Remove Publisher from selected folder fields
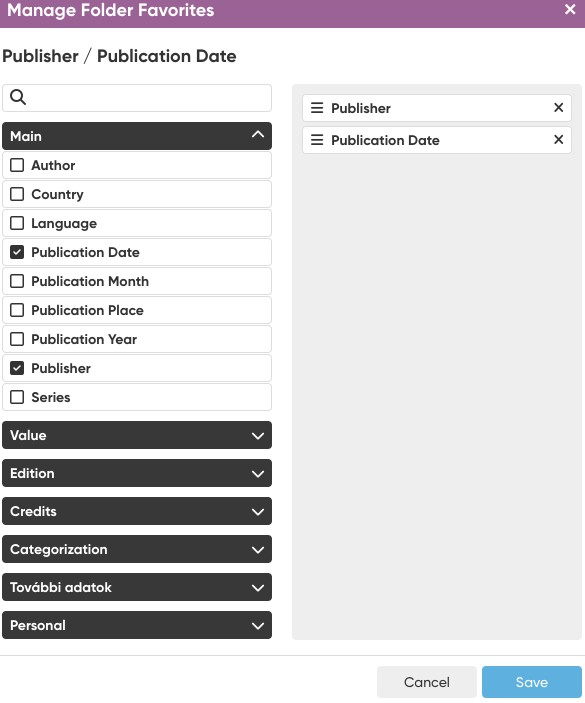Viewport: 585px width, 703px height. pyautogui.click(x=558, y=108)
